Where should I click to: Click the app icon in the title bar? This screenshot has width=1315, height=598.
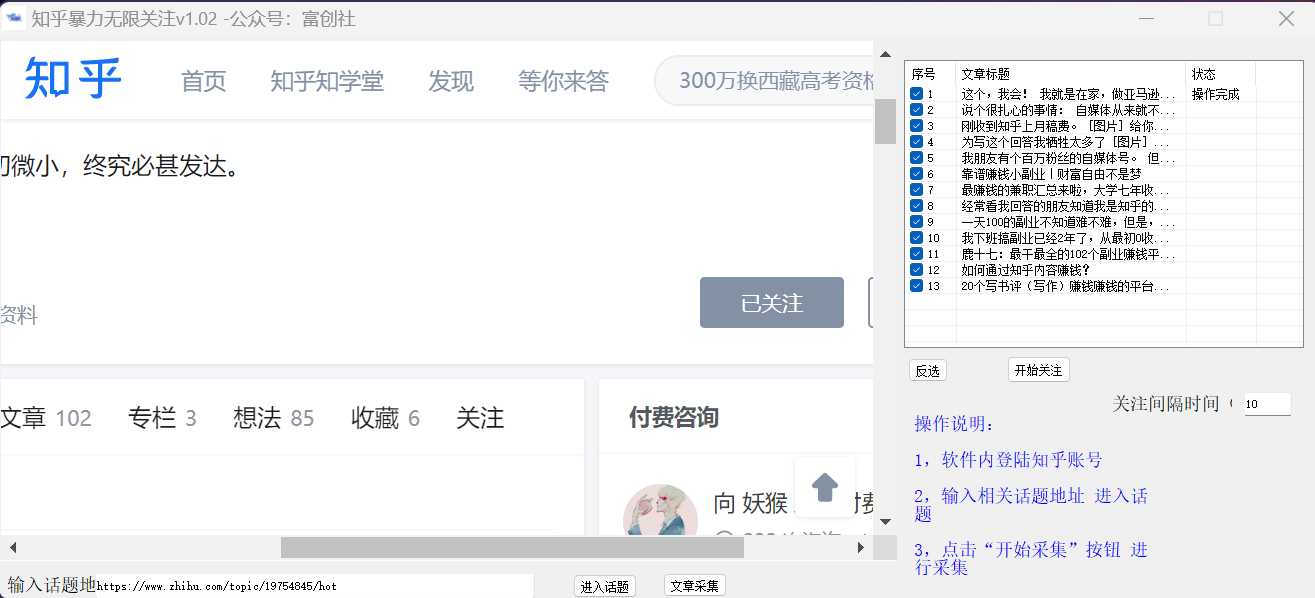pos(14,18)
